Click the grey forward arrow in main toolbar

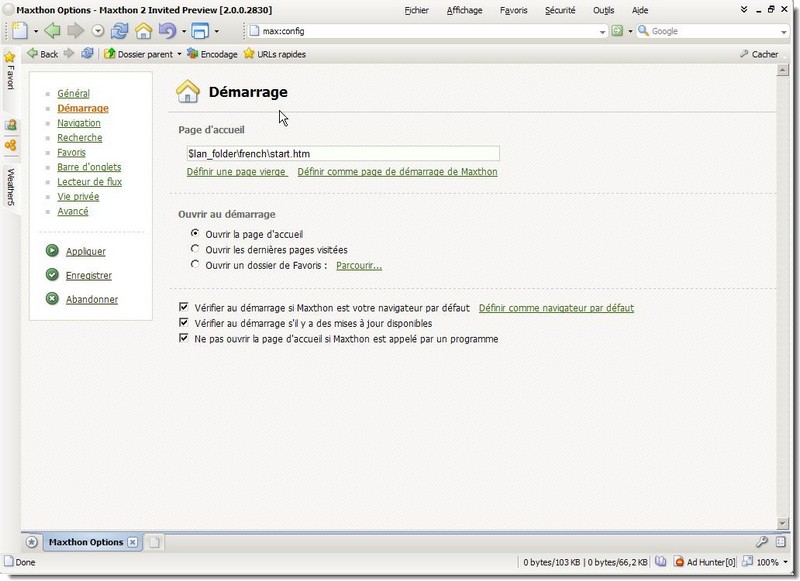[76, 31]
